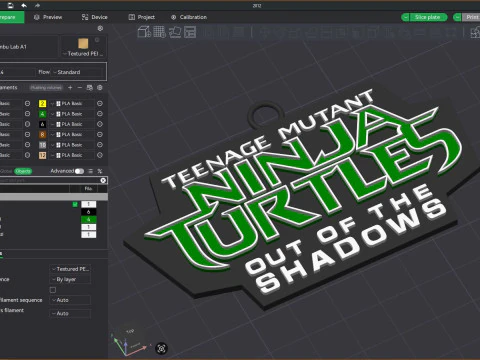
Task: Open the Filament sequence Auto dropdown
Action: tap(70, 300)
